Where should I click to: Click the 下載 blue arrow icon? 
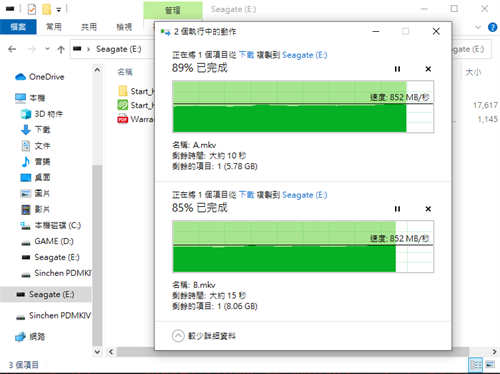tap(26, 130)
